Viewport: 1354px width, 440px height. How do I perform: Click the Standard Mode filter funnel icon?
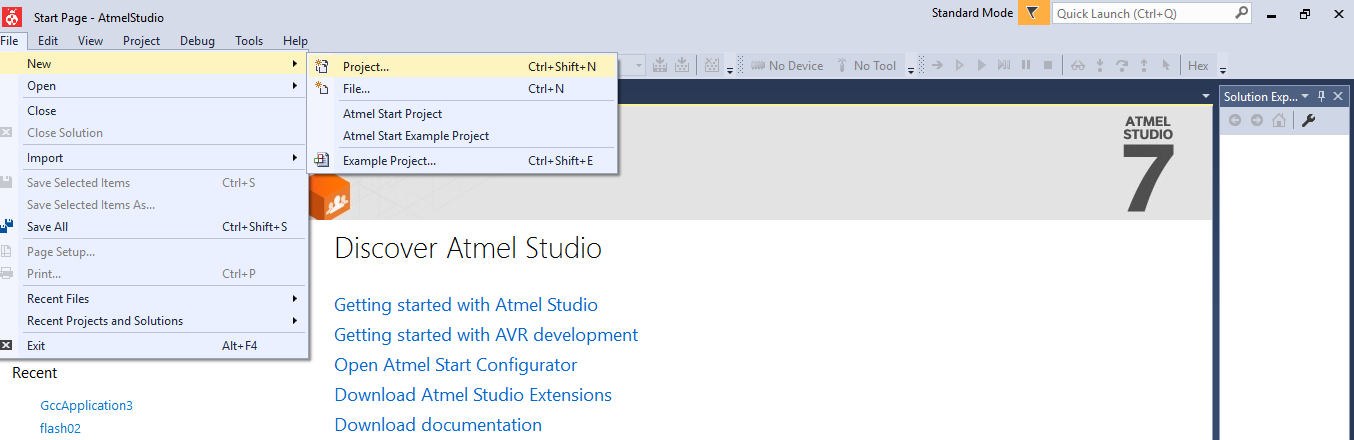point(1033,14)
